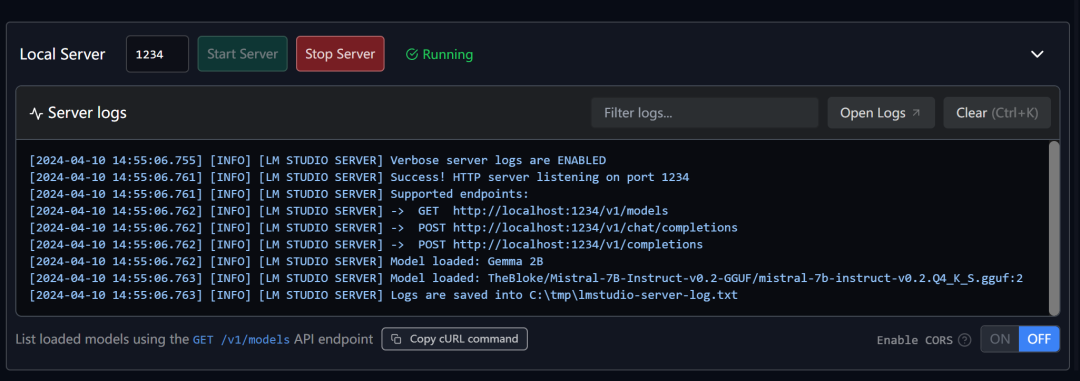Click the GET http://localhost:1234/v1/models log line
Viewport: 1080px width, 381px height.
[349, 211]
